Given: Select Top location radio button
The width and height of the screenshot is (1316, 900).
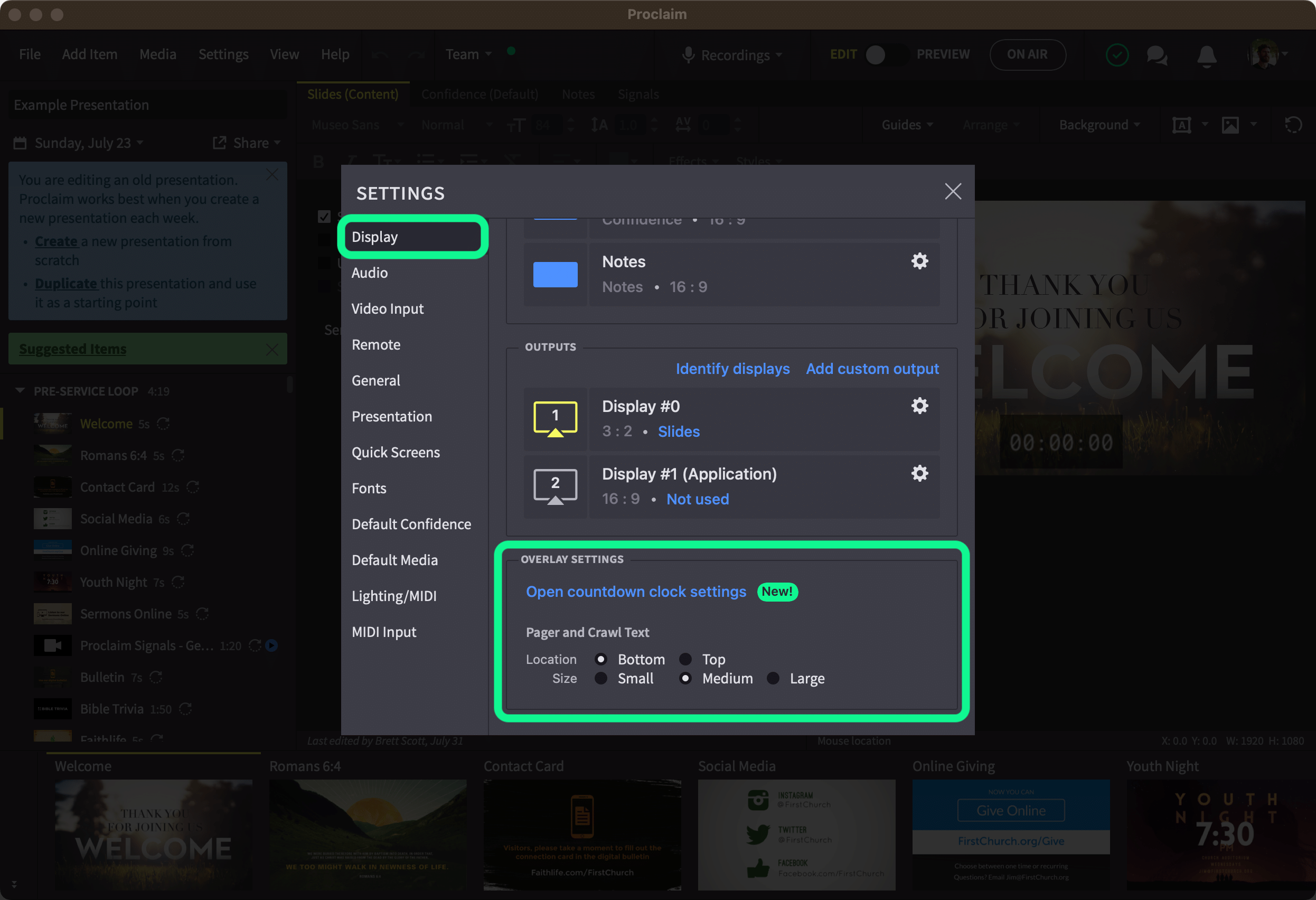Looking at the screenshot, I should tap(685, 659).
